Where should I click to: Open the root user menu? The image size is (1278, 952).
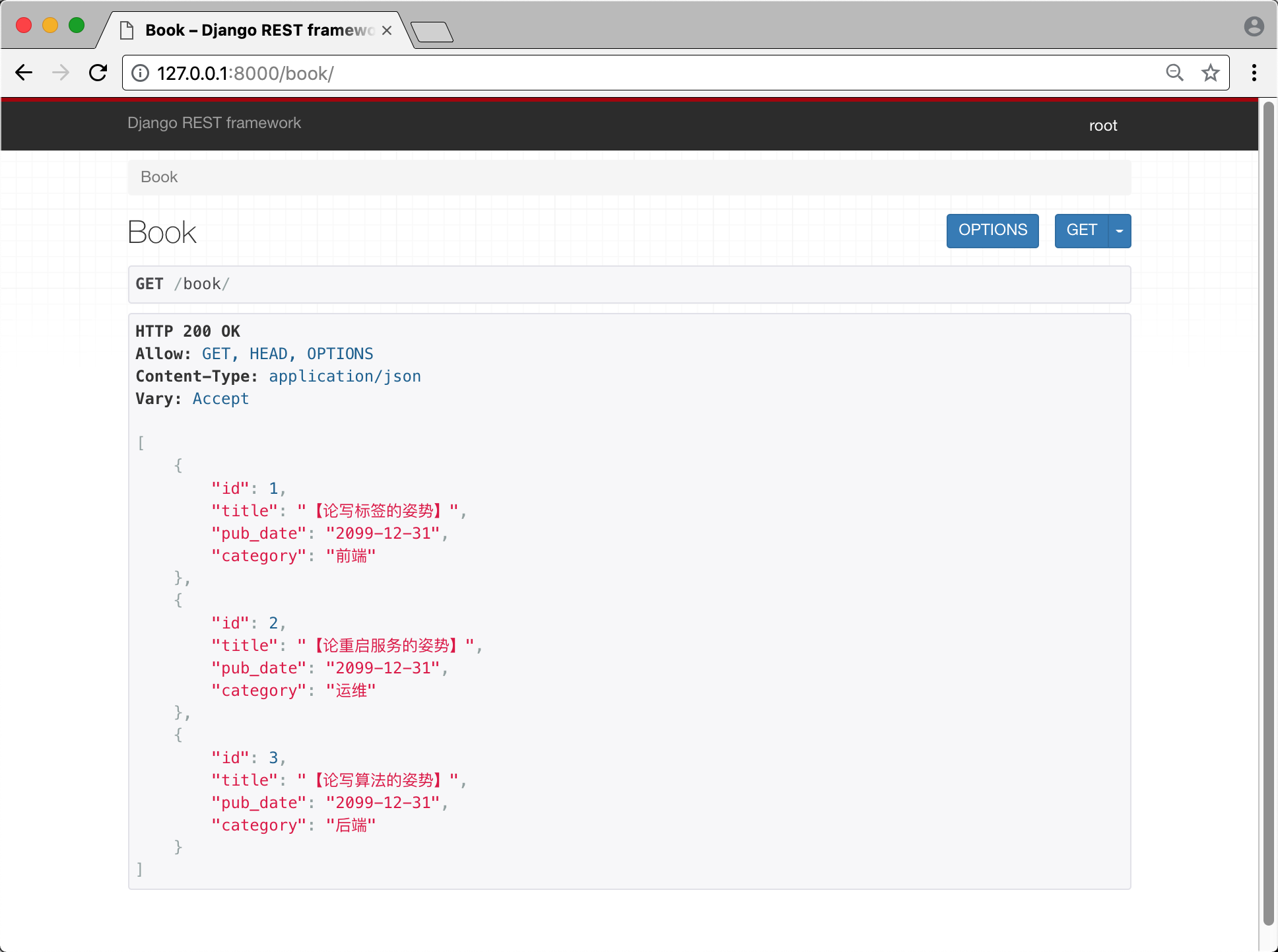(1102, 125)
